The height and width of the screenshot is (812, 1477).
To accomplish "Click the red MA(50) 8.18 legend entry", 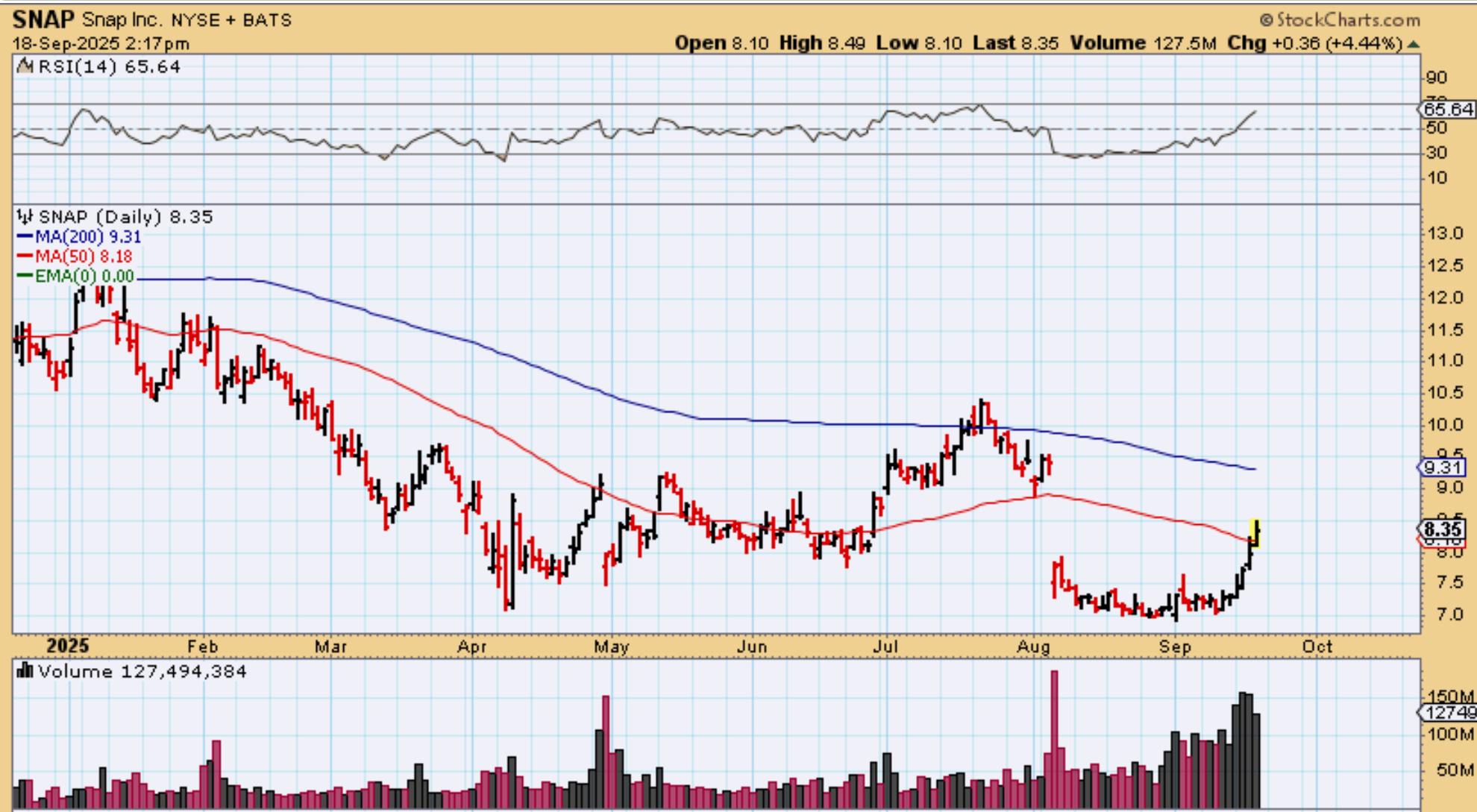I will [83, 256].
